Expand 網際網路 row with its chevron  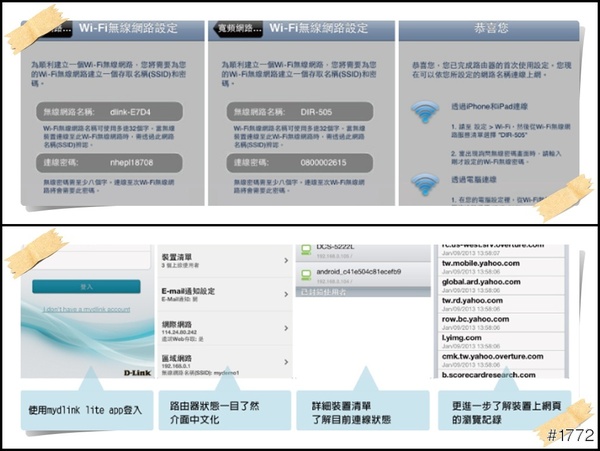pyautogui.click(x=286, y=328)
